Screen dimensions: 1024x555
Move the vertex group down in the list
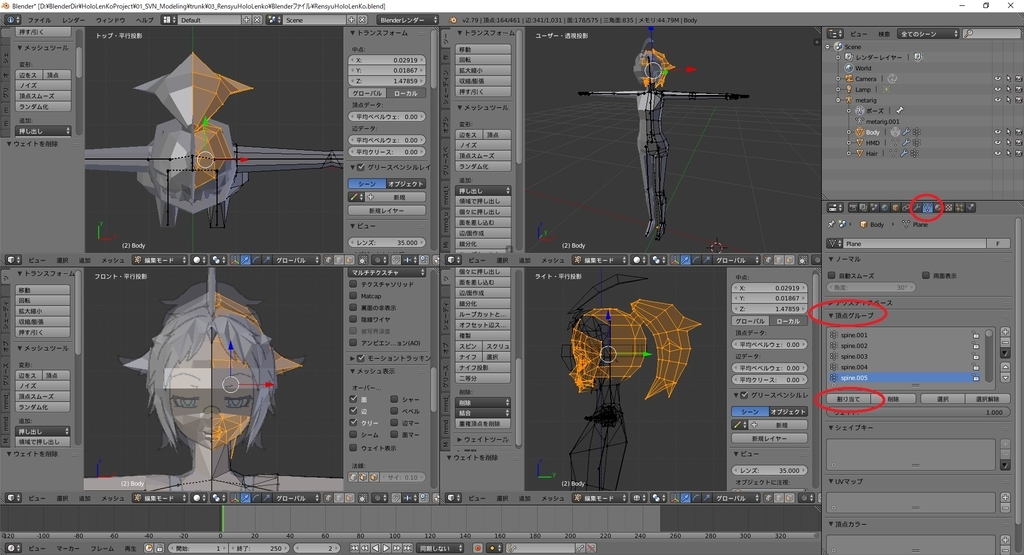(1006, 378)
